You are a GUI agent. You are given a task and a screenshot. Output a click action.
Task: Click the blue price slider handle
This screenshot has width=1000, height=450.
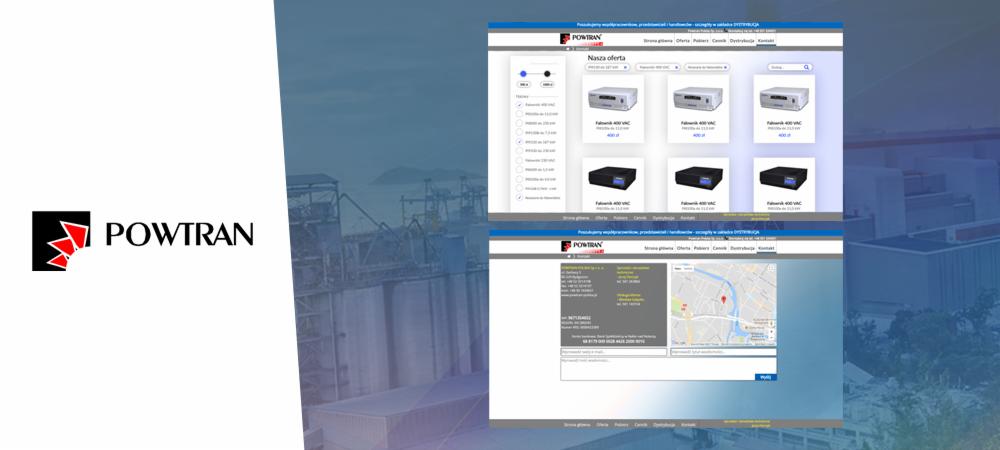(523, 73)
